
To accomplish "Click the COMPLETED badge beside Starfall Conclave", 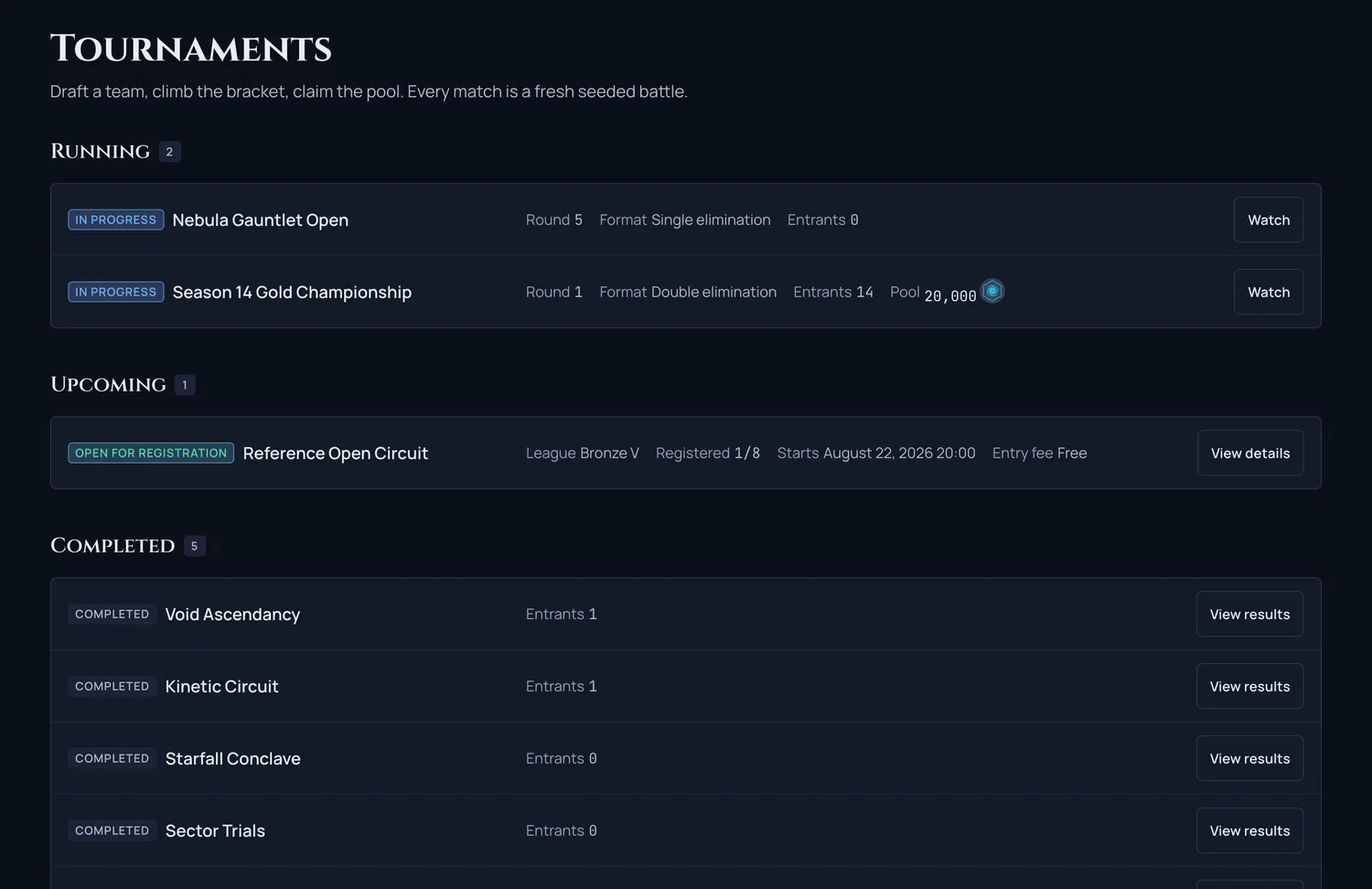I will 112,758.
